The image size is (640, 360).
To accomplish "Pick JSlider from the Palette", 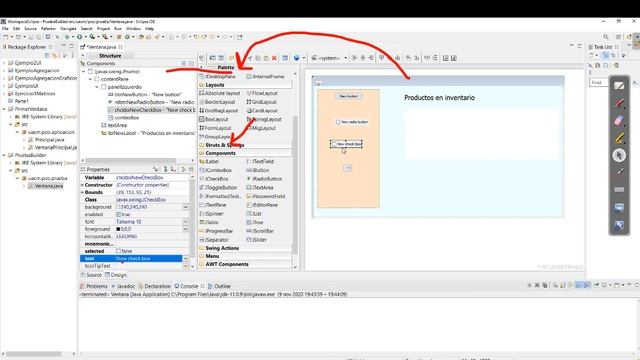I will coord(257,240).
